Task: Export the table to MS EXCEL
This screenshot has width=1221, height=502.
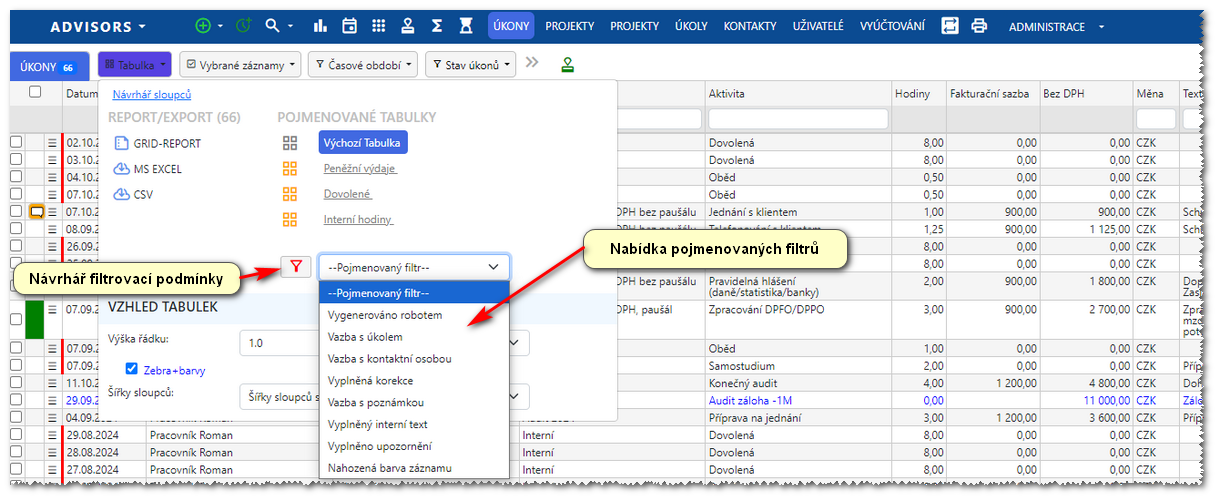Action: tap(158, 169)
